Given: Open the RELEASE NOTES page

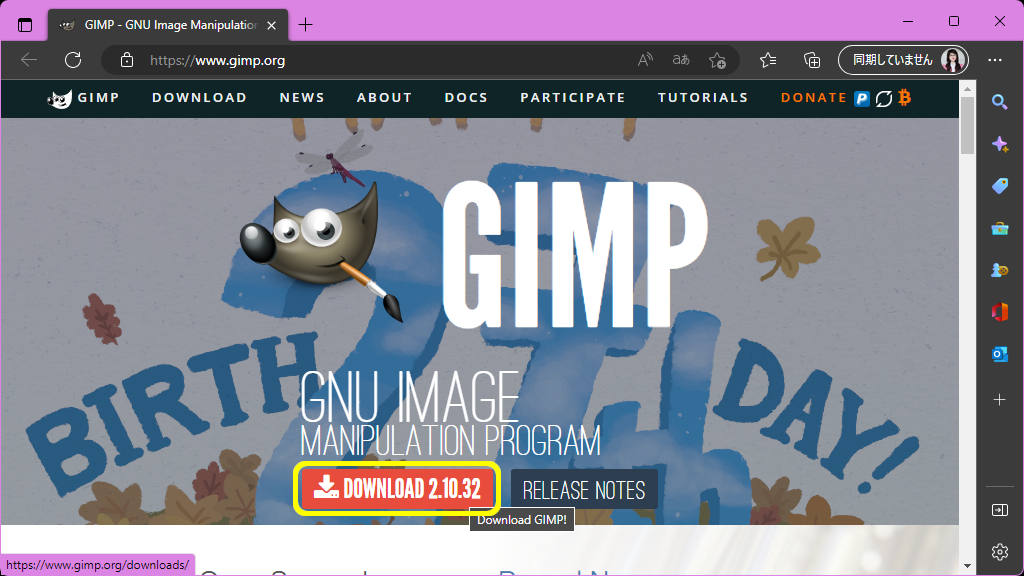Looking at the screenshot, I should point(583,489).
